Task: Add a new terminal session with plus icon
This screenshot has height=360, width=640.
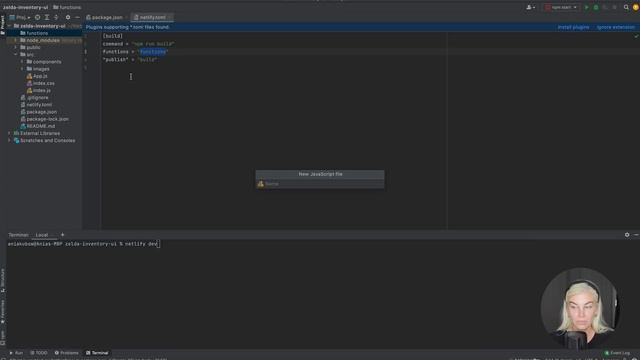Action: pos(62,235)
